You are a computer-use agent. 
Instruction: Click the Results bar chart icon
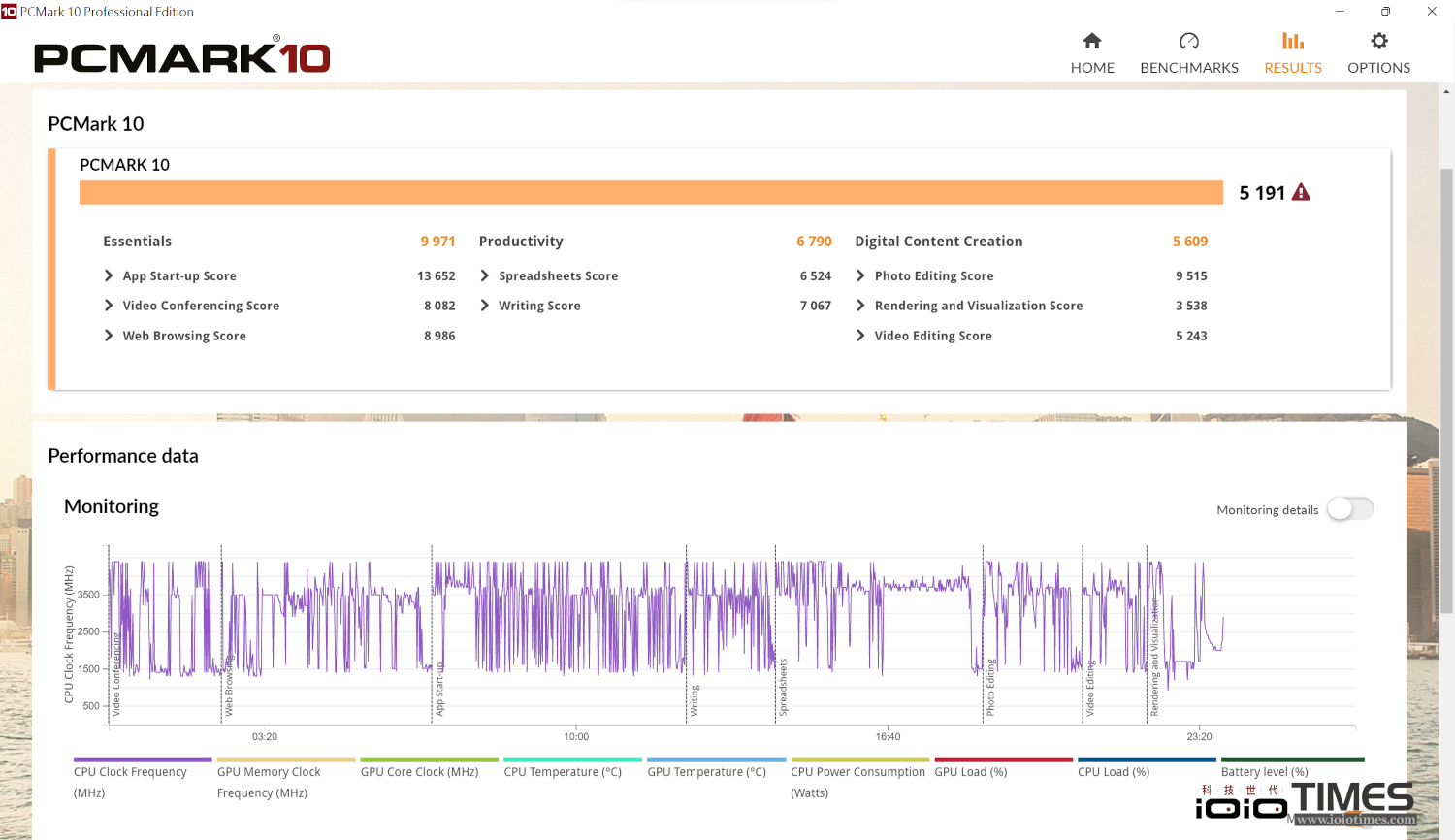point(1293,41)
